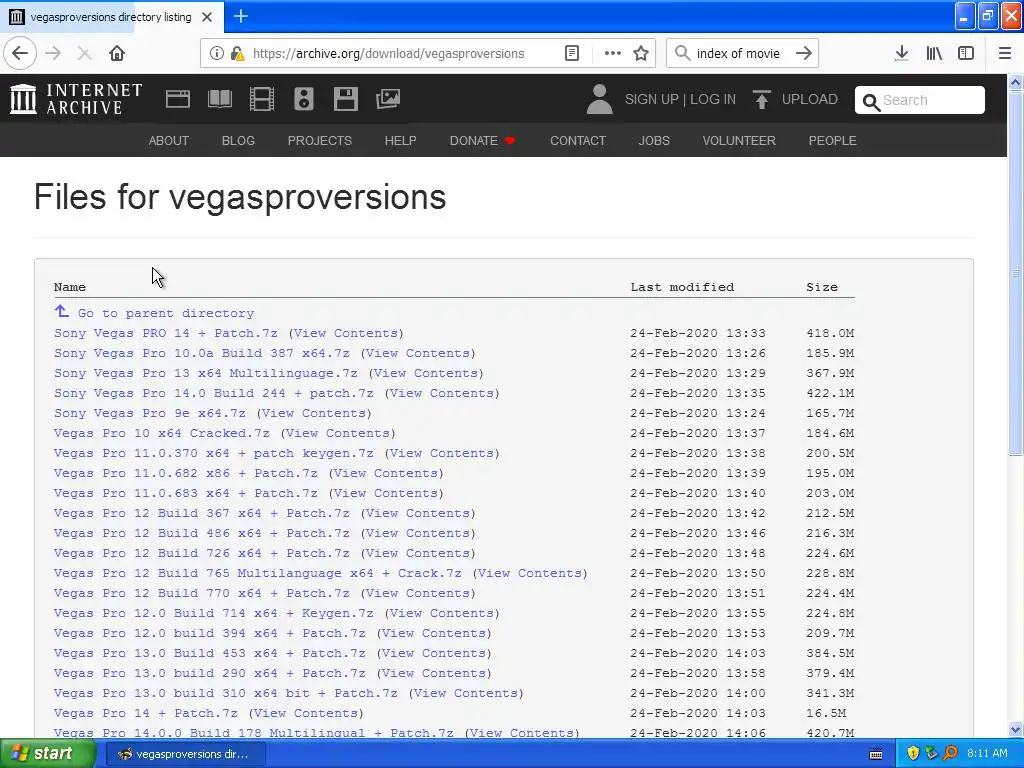Toggle reader view in address bar

(572, 54)
